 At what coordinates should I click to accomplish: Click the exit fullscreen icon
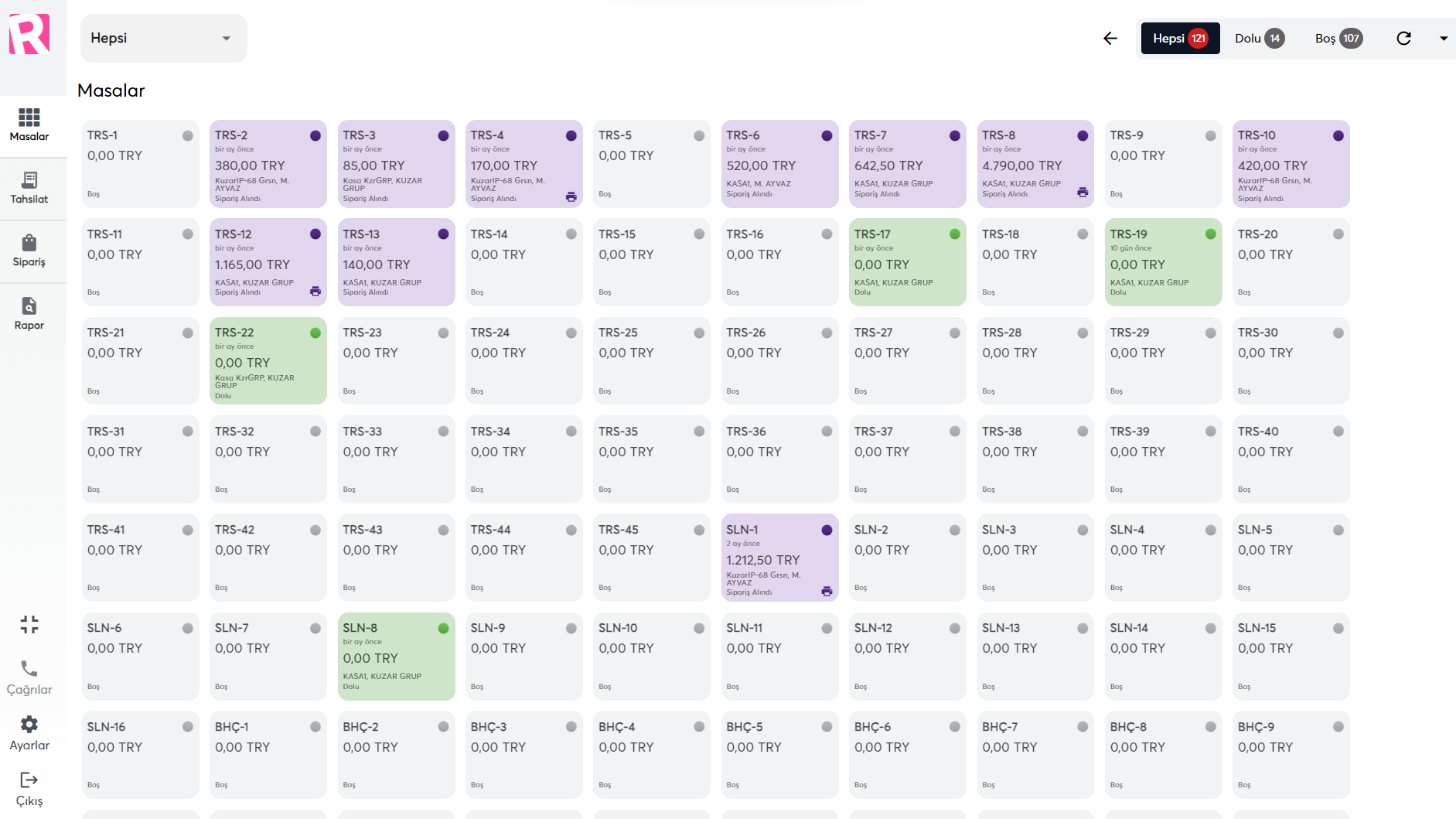(29, 624)
